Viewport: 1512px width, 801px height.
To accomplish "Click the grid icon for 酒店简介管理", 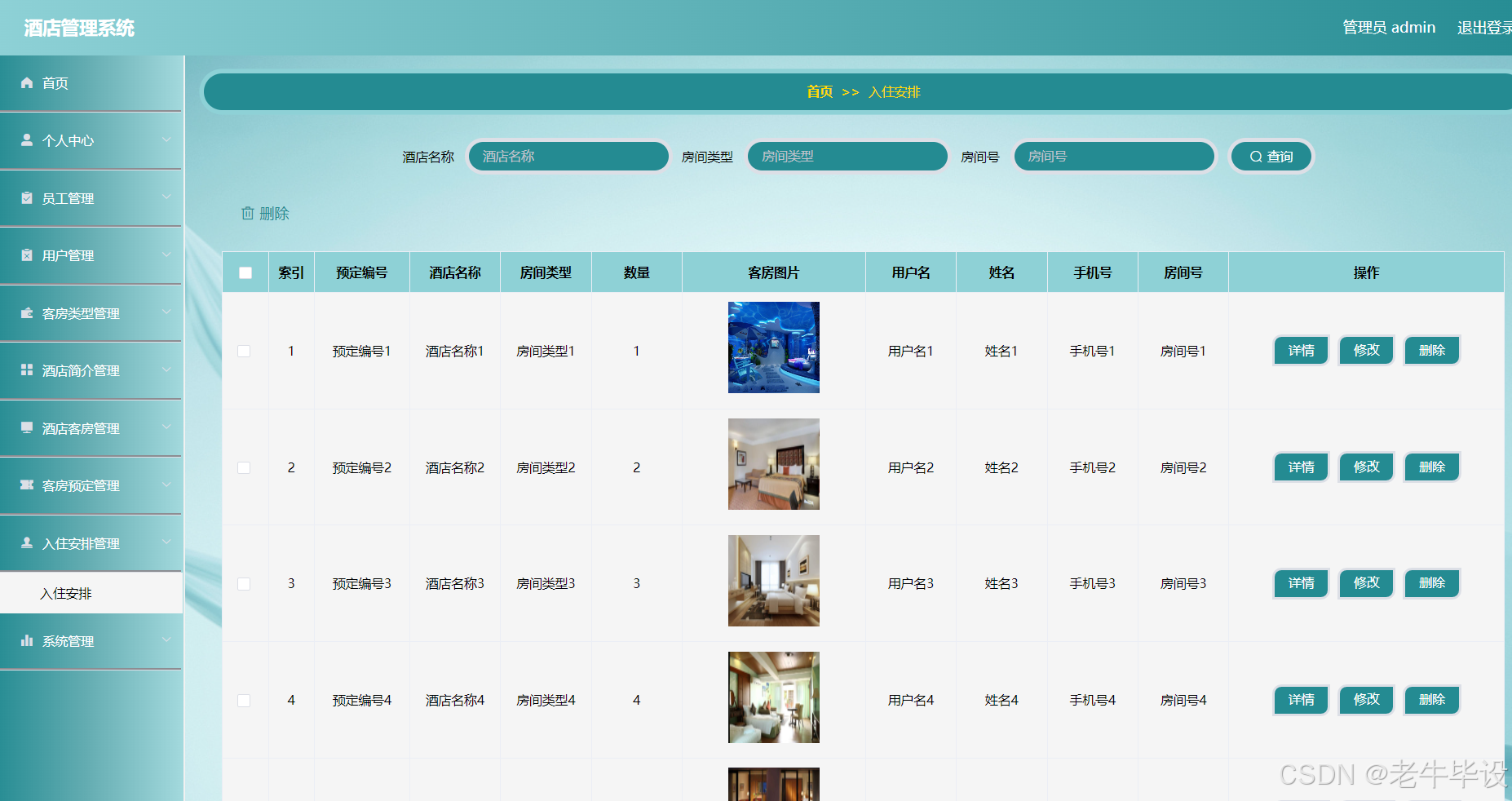I will [x=27, y=370].
